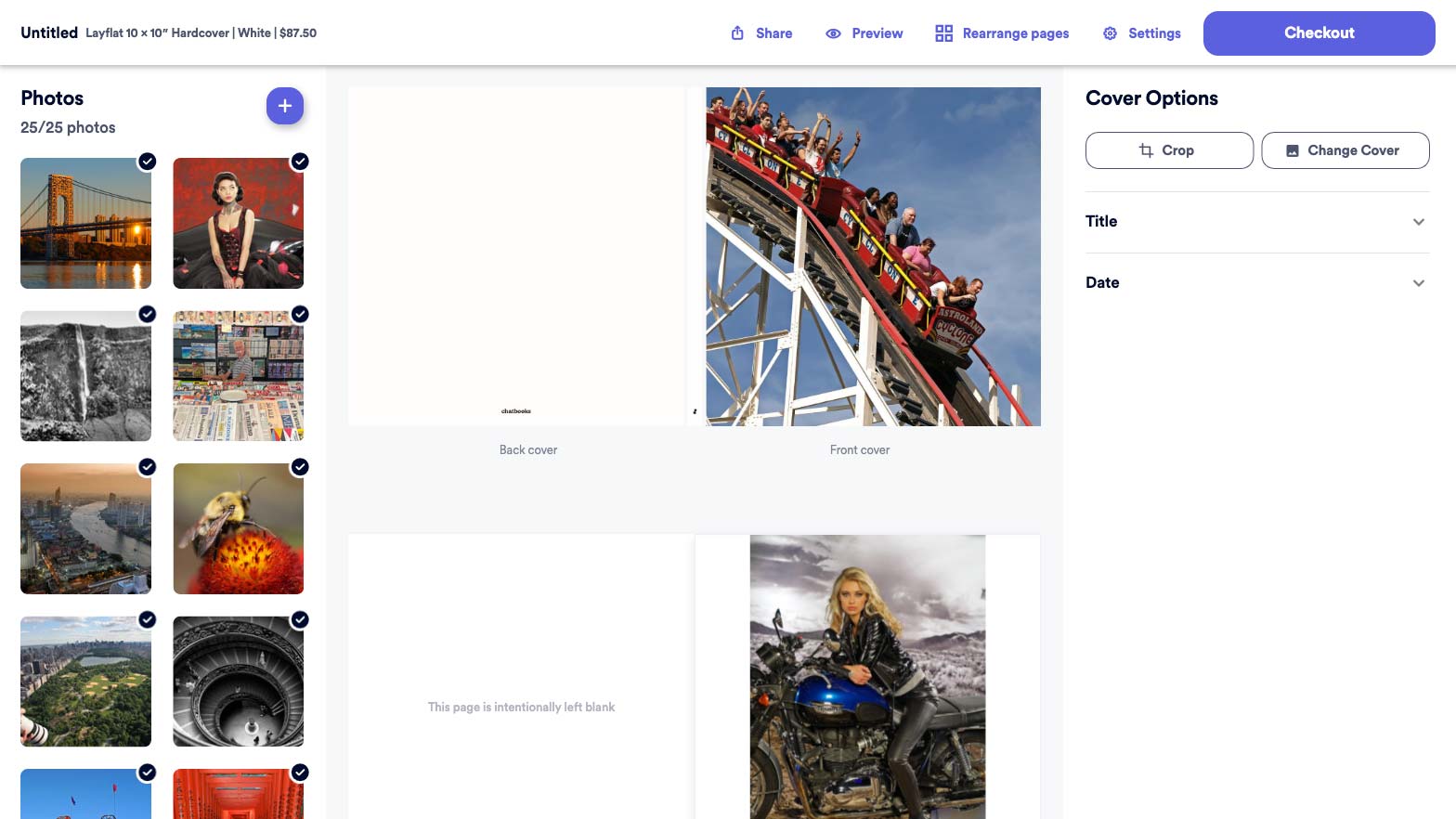This screenshot has width=1456, height=819.
Task: Click the Rearrange pages grid icon
Action: pos(943,33)
